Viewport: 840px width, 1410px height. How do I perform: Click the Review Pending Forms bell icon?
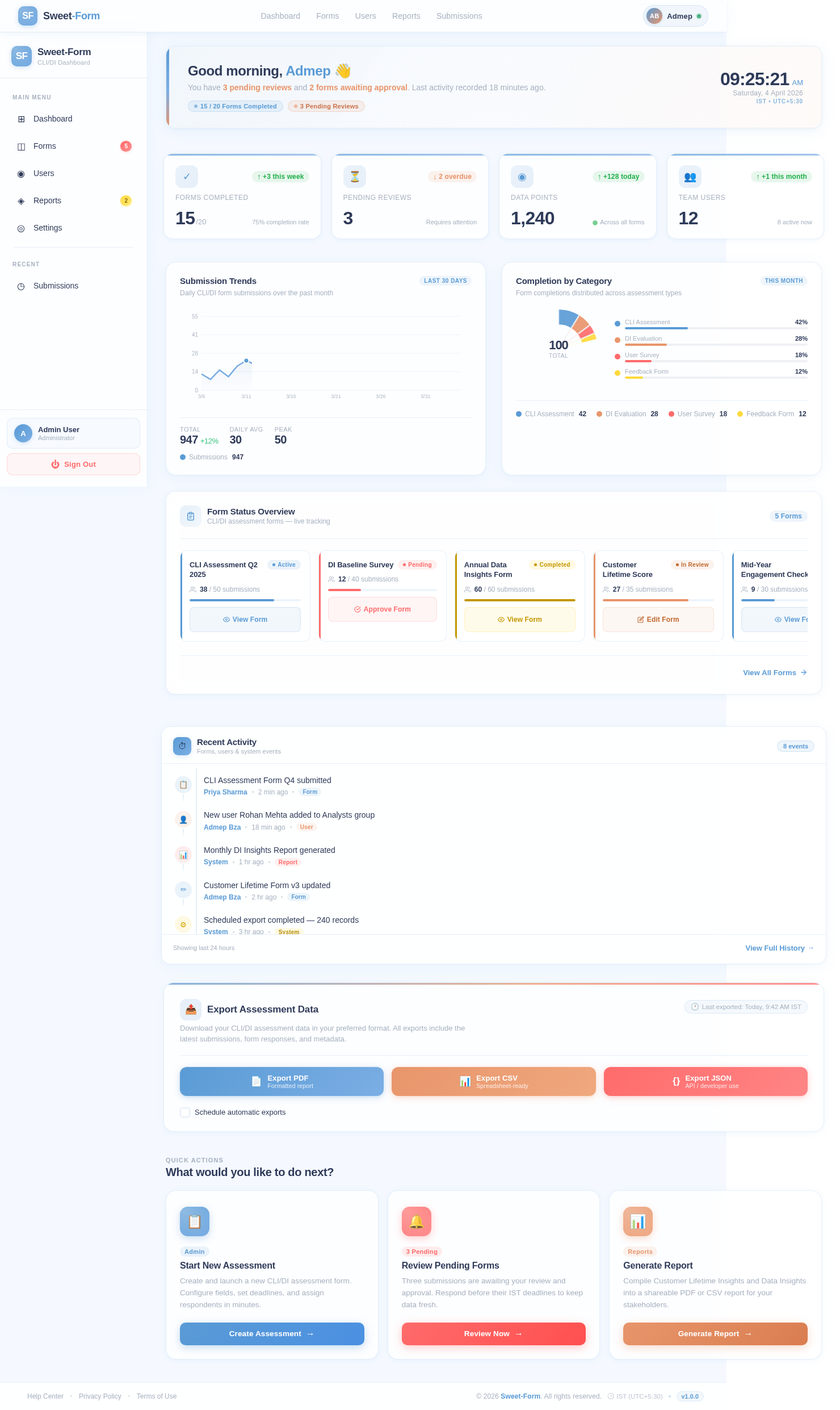(x=417, y=1221)
